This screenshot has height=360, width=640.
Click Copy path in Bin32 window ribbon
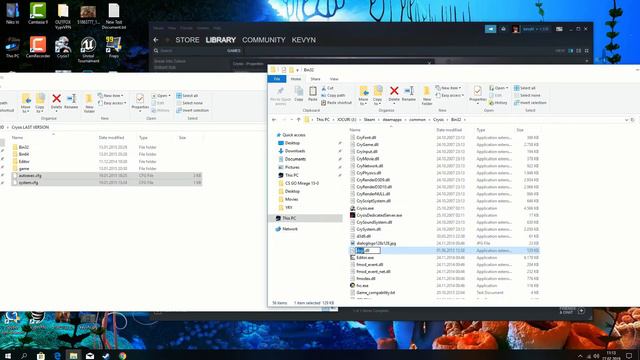[x=333, y=96]
